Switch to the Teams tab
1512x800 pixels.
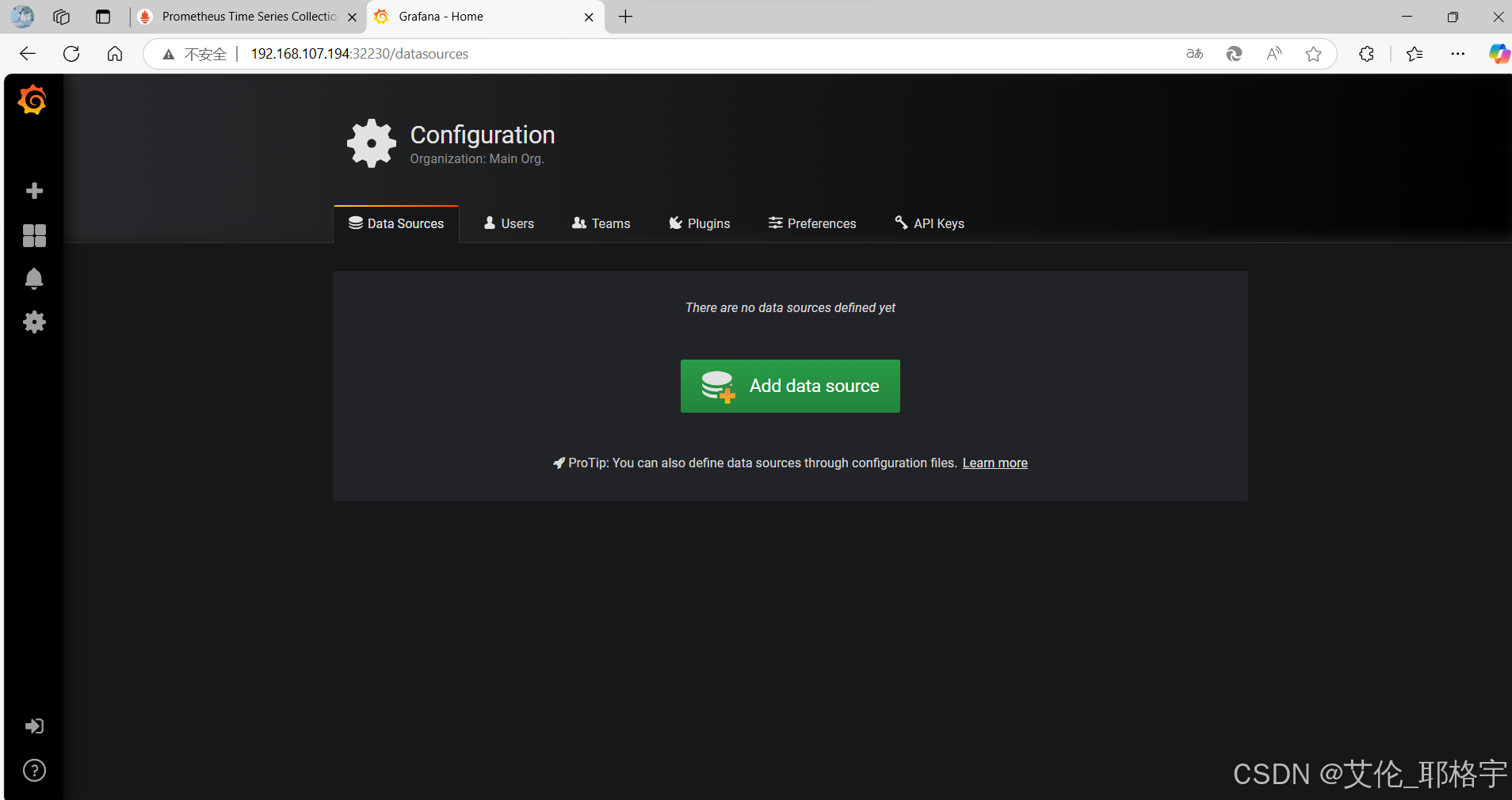[x=601, y=224]
